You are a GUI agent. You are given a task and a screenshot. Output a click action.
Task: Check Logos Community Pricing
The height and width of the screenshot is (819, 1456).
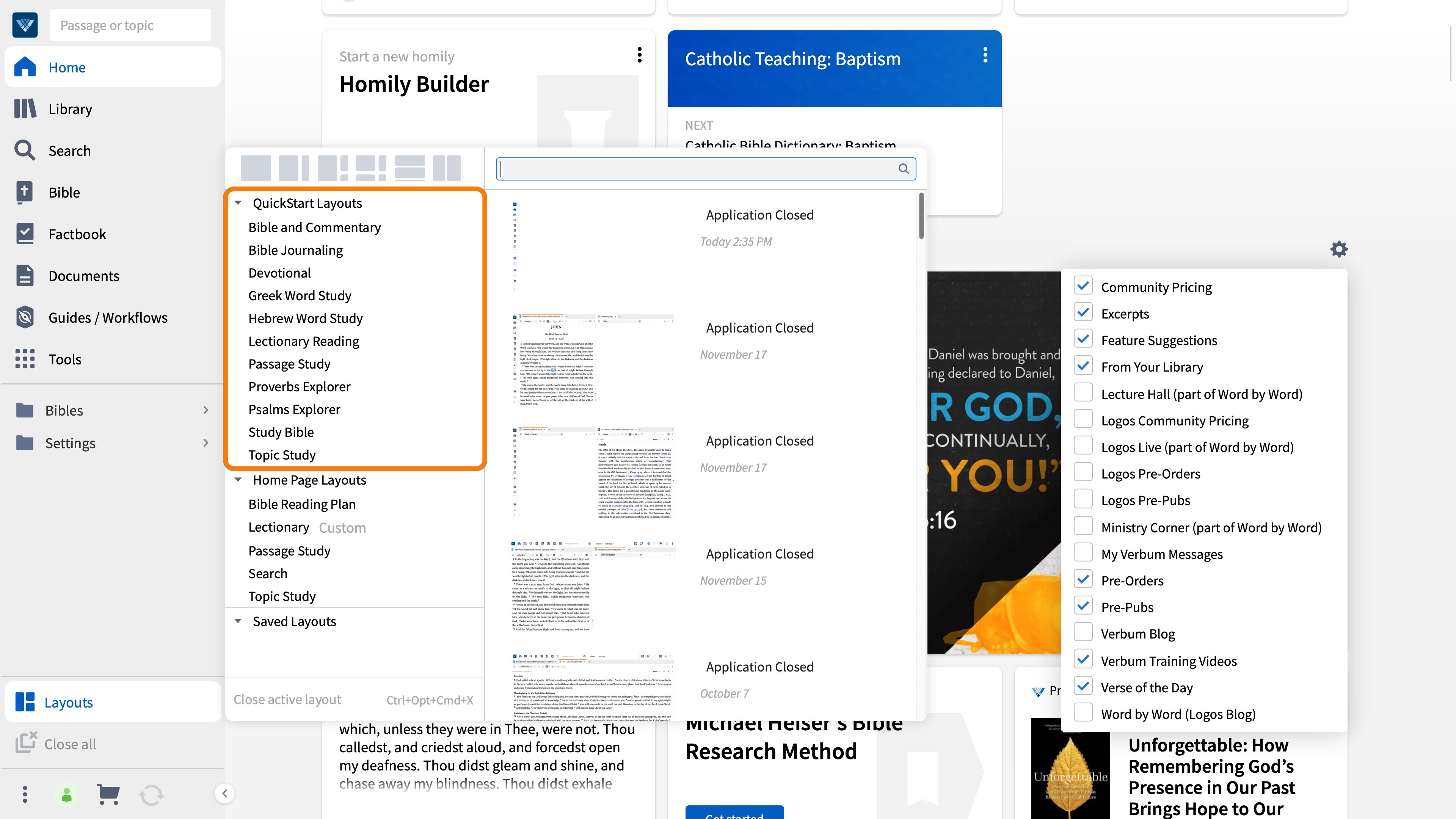[x=1083, y=419]
